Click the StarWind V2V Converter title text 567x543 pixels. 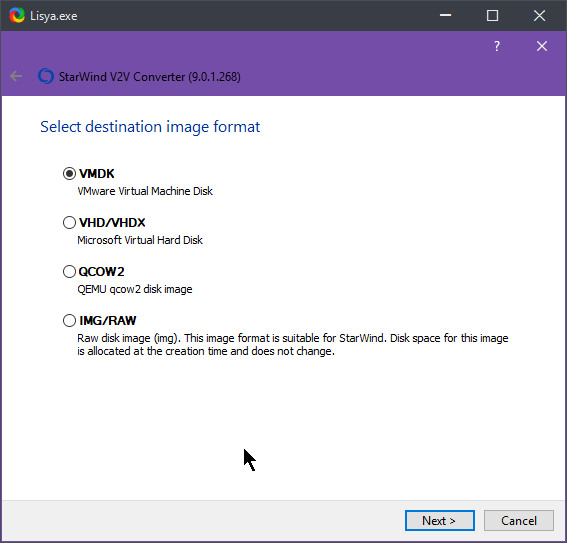(150, 77)
